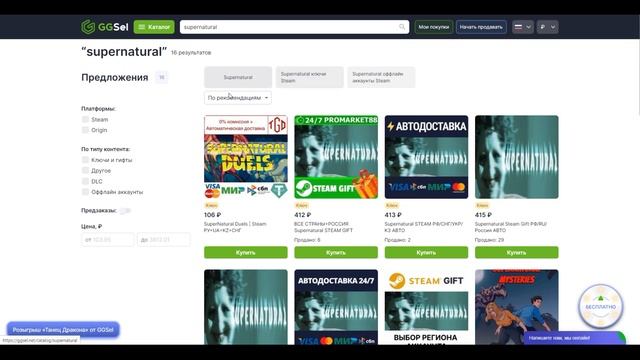Open ВСЕ СТРАНЫ+РОССИЯ Supernatural title link
Viewport: 640px width, 360px height.
[324, 227]
